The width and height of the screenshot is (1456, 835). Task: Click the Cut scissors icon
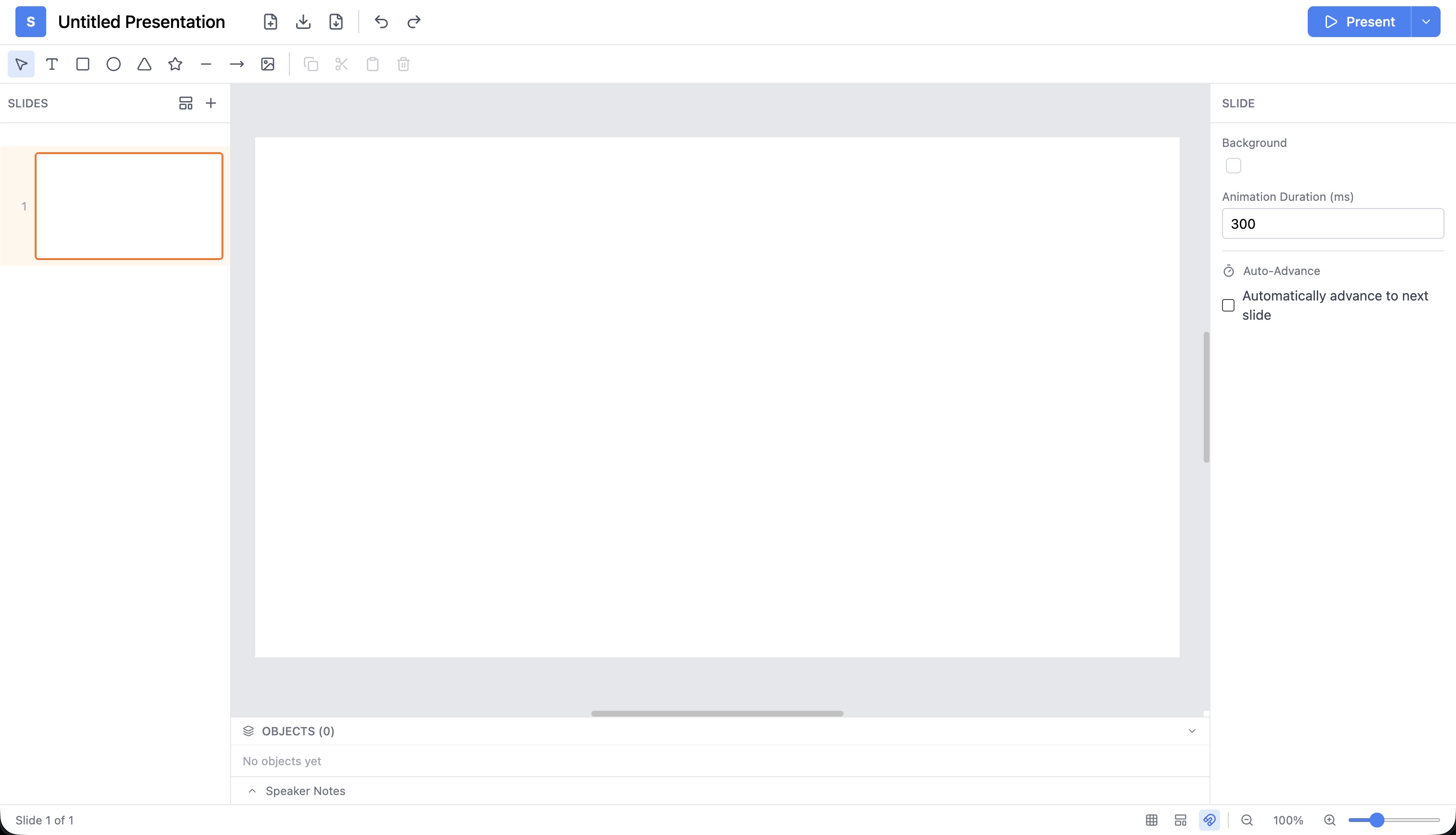pos(342,64)
